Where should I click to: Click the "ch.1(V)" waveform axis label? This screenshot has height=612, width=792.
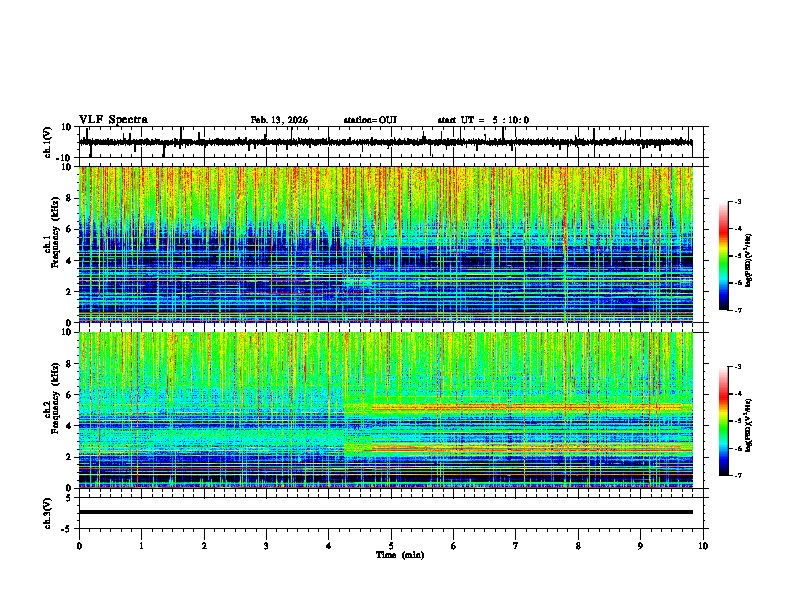pyautogui.click(x=48, y=142)
